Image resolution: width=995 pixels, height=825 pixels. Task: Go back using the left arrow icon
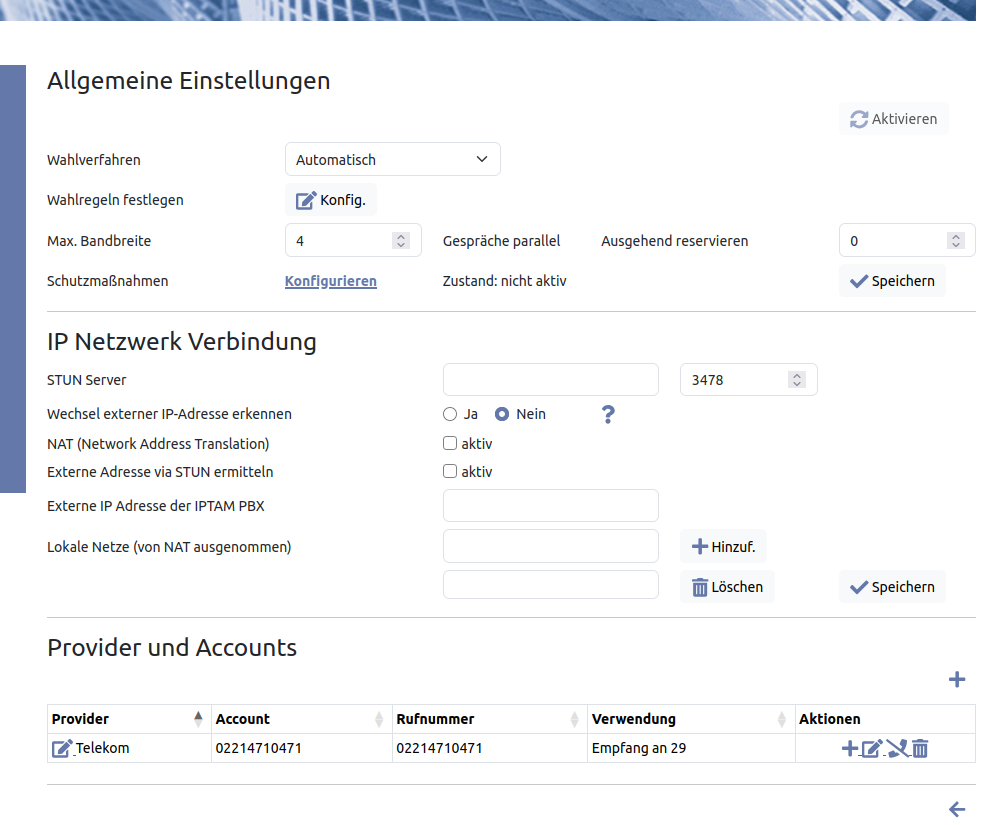coord(956,809)
